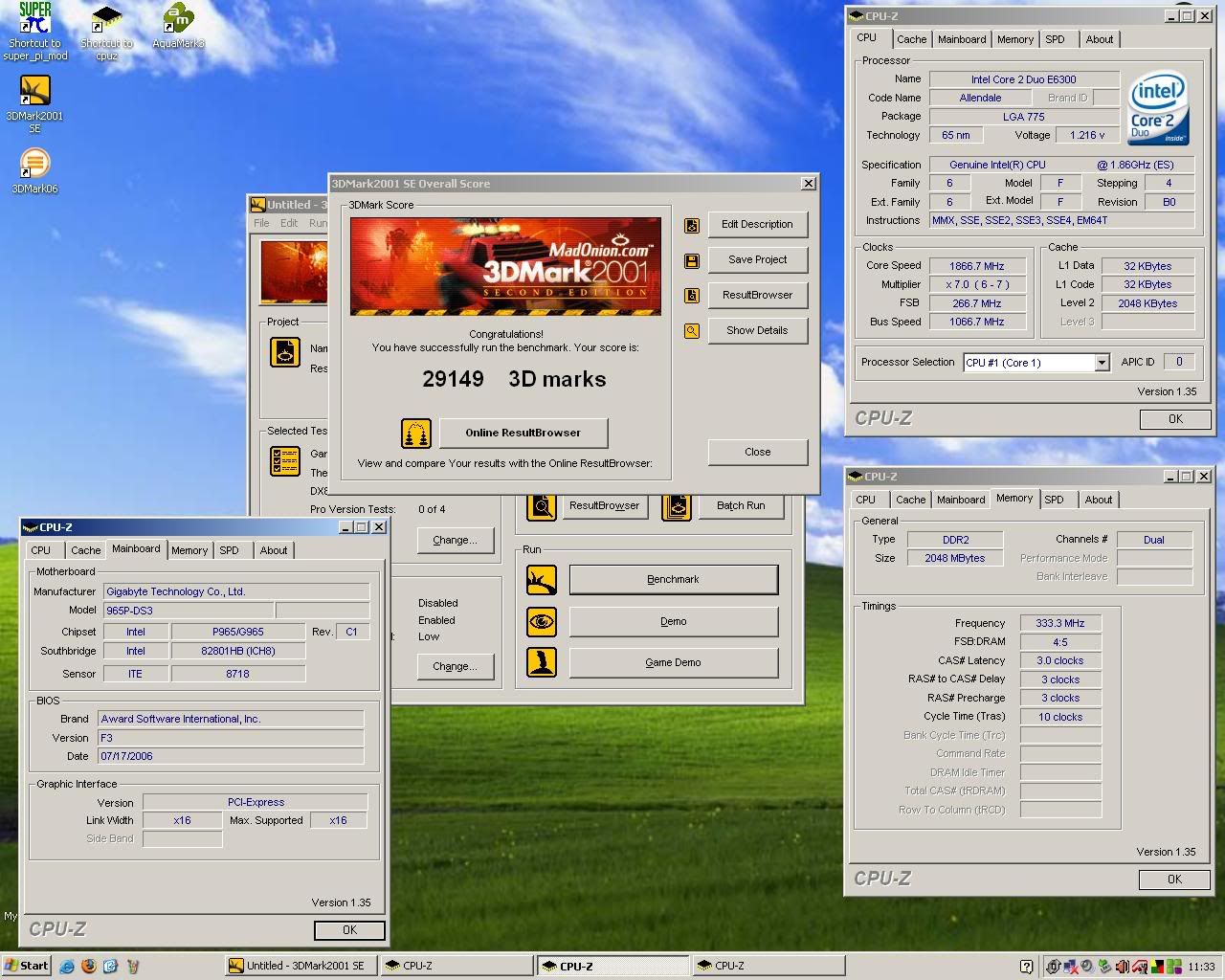
Task: Click the Online ResultBrowser button
Action: click(523, 433)
